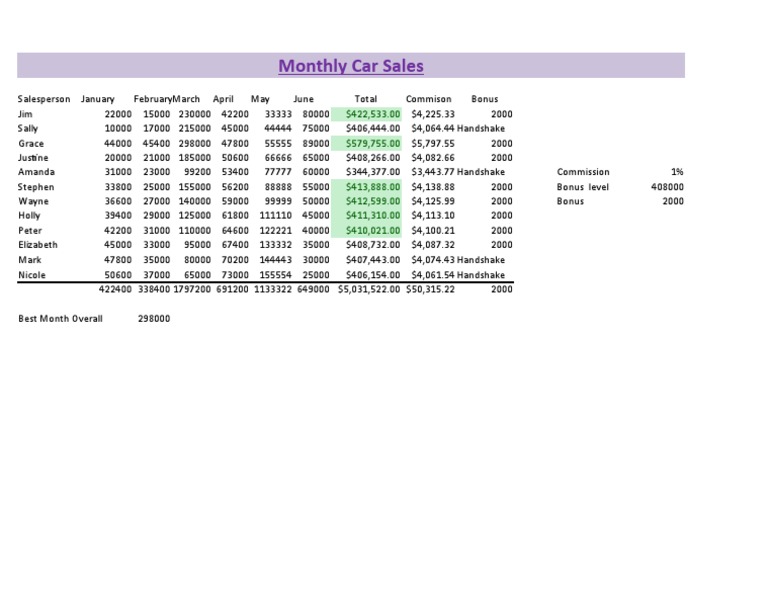Image resolution: width=768 pixels, height=594 pixels.
Task: Click Sally's 'Handshake' bonus cell
Action: click(x=480, y=128)
